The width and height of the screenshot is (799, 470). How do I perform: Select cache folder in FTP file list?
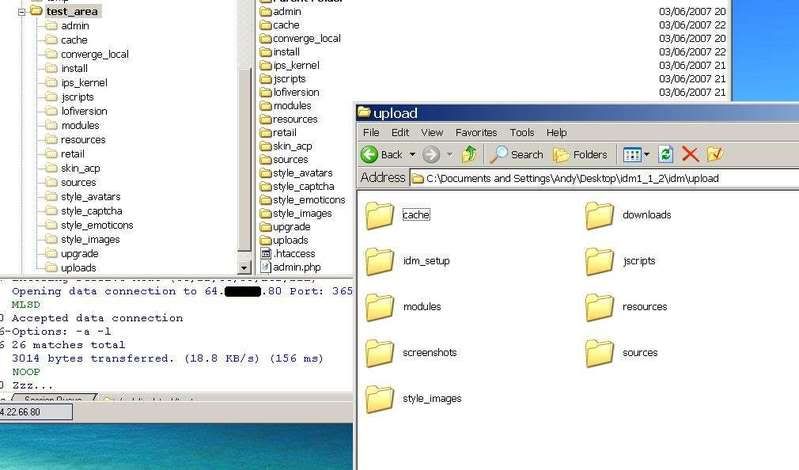coord(279,25)
